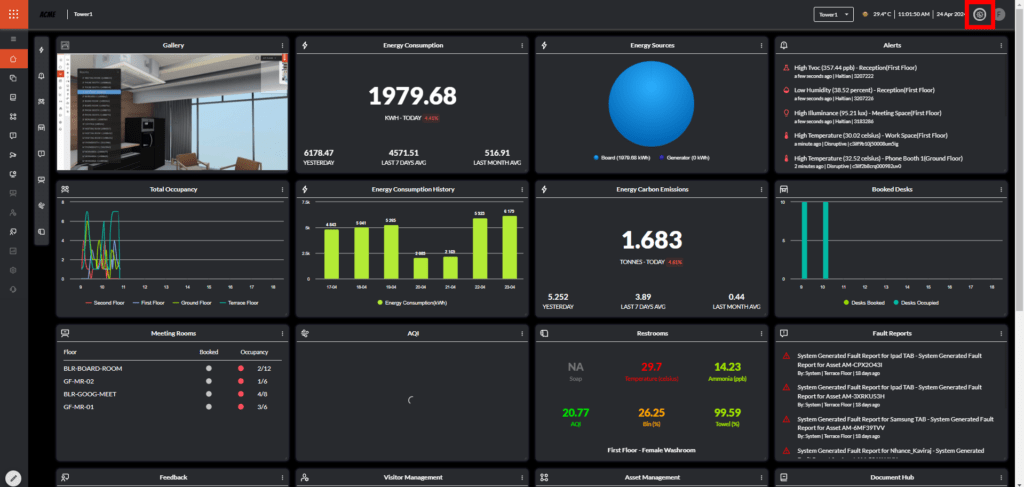Click the settings gear icon in left sidebar
The width and height of the screenshot is (1024, 487).
click(13, 270)
